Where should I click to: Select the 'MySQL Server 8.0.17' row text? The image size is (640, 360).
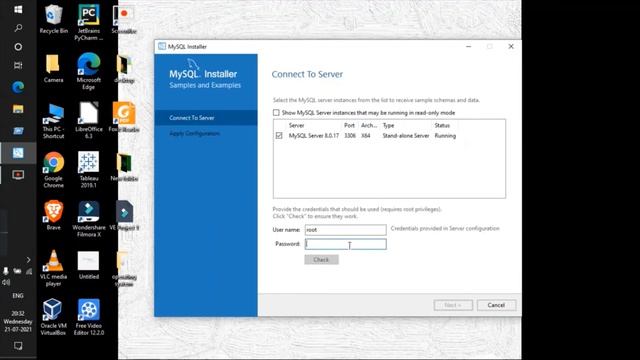click(x=314, y=136)
